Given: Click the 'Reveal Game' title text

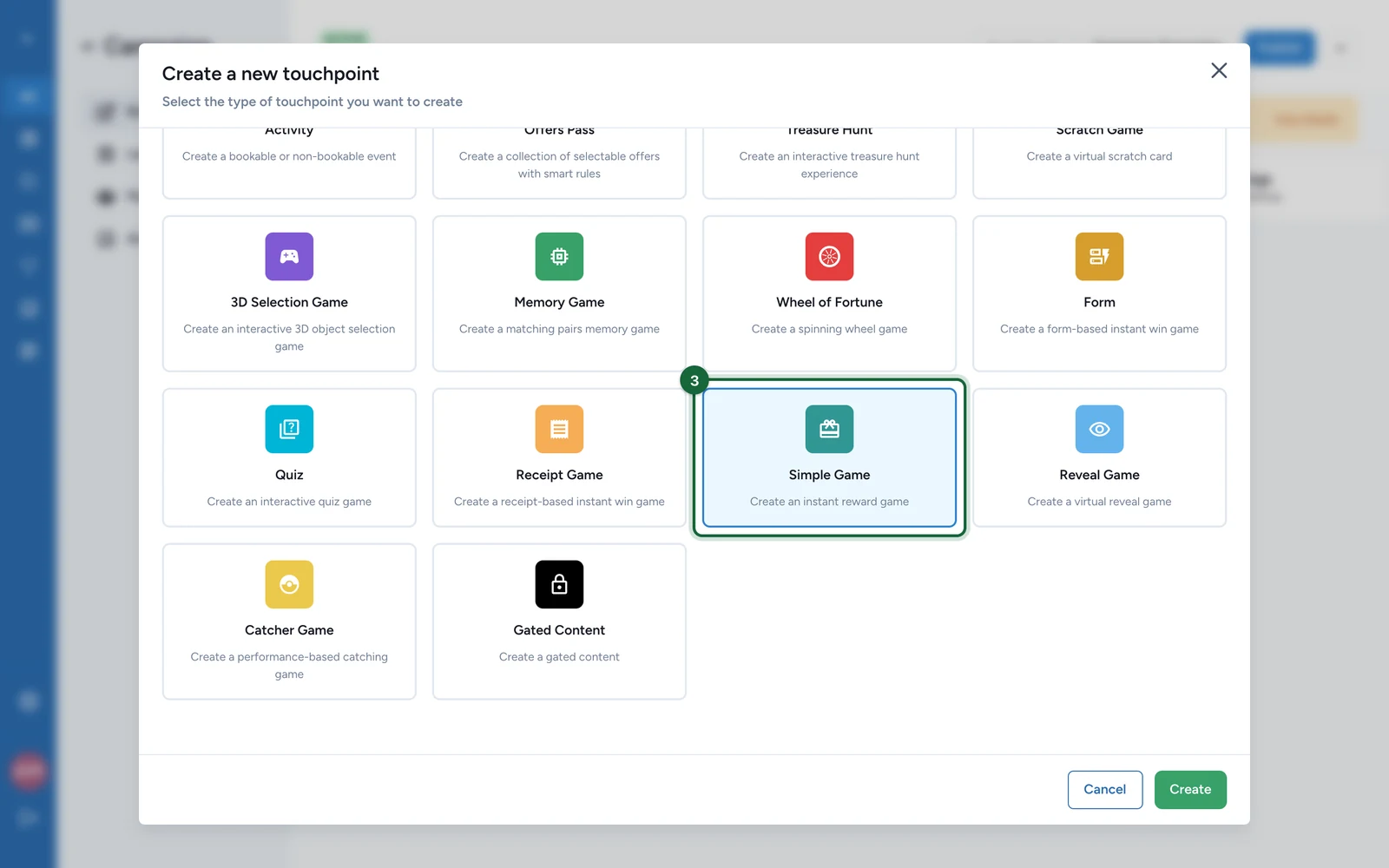Looking at the screenshot, I should [x=1099, y=475].
